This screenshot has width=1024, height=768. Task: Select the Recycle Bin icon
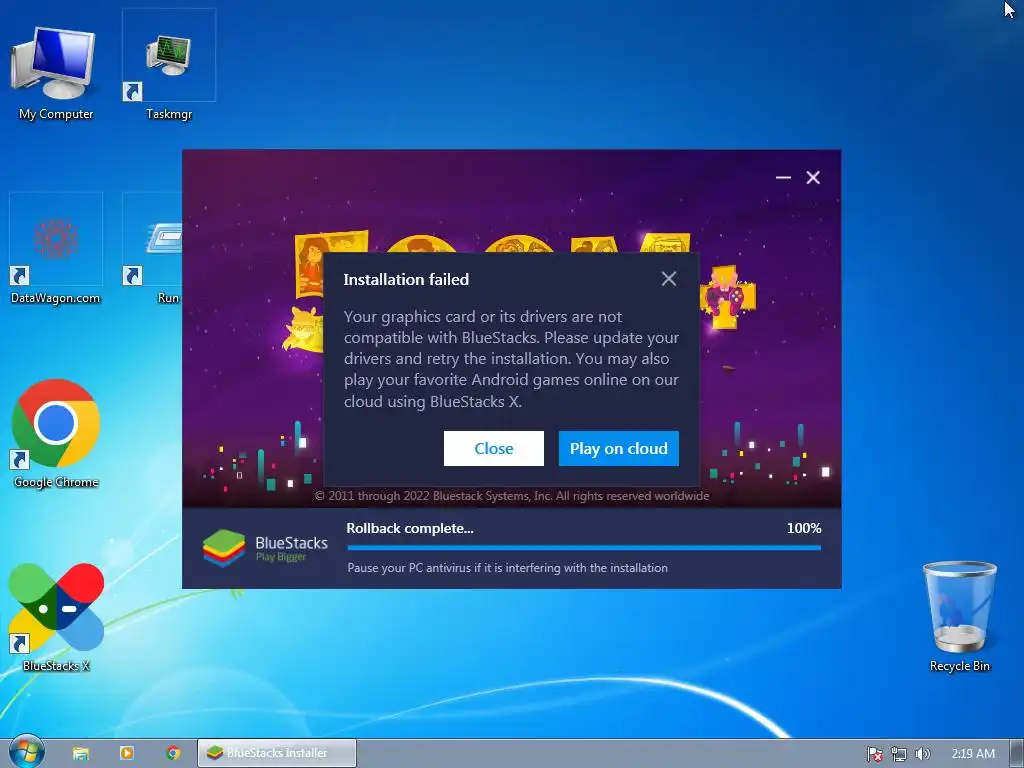(x=959, y=616)
